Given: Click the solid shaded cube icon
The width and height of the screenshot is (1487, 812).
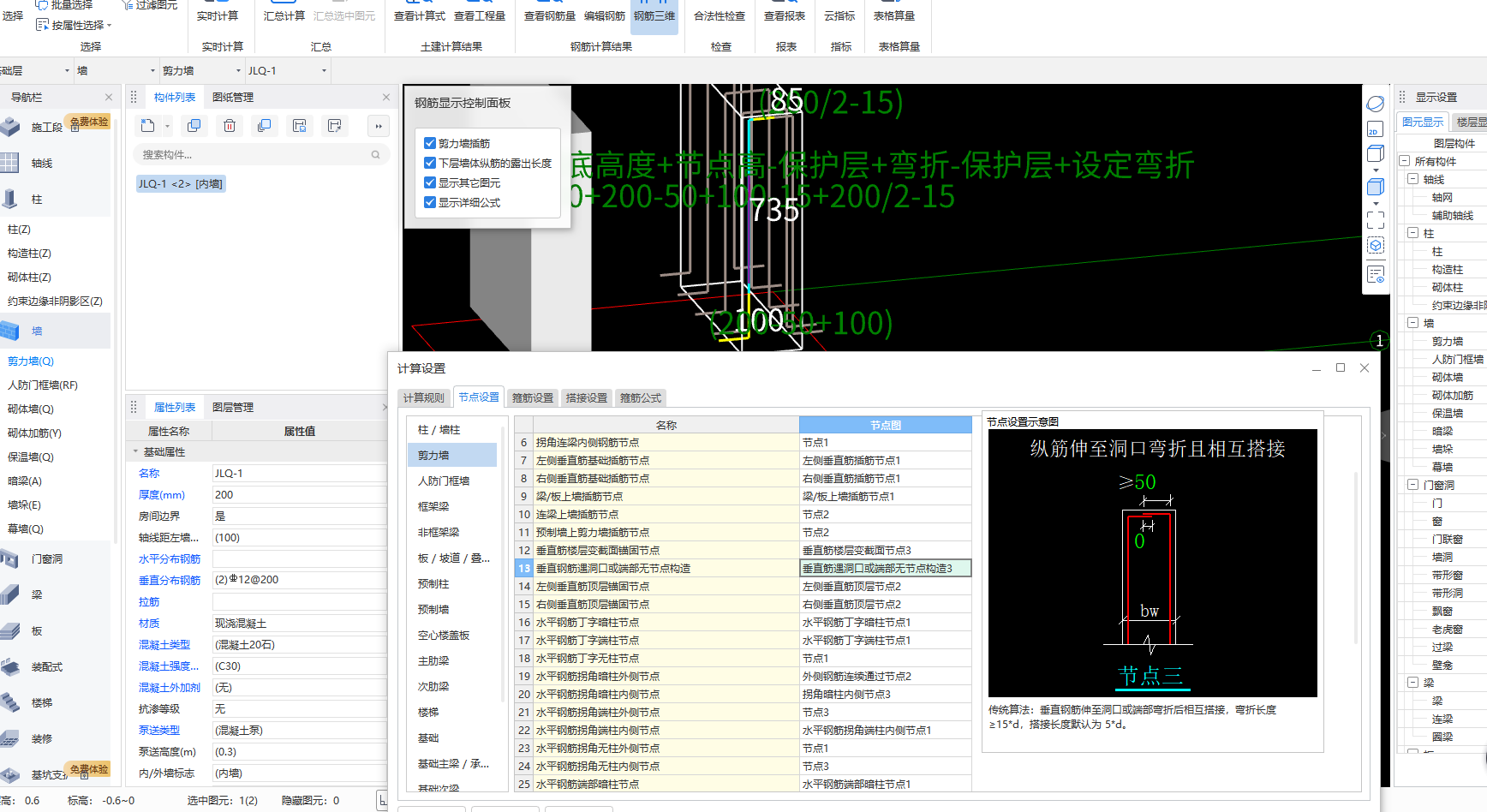Looking at the screenshot, I should pos(1376,187).
